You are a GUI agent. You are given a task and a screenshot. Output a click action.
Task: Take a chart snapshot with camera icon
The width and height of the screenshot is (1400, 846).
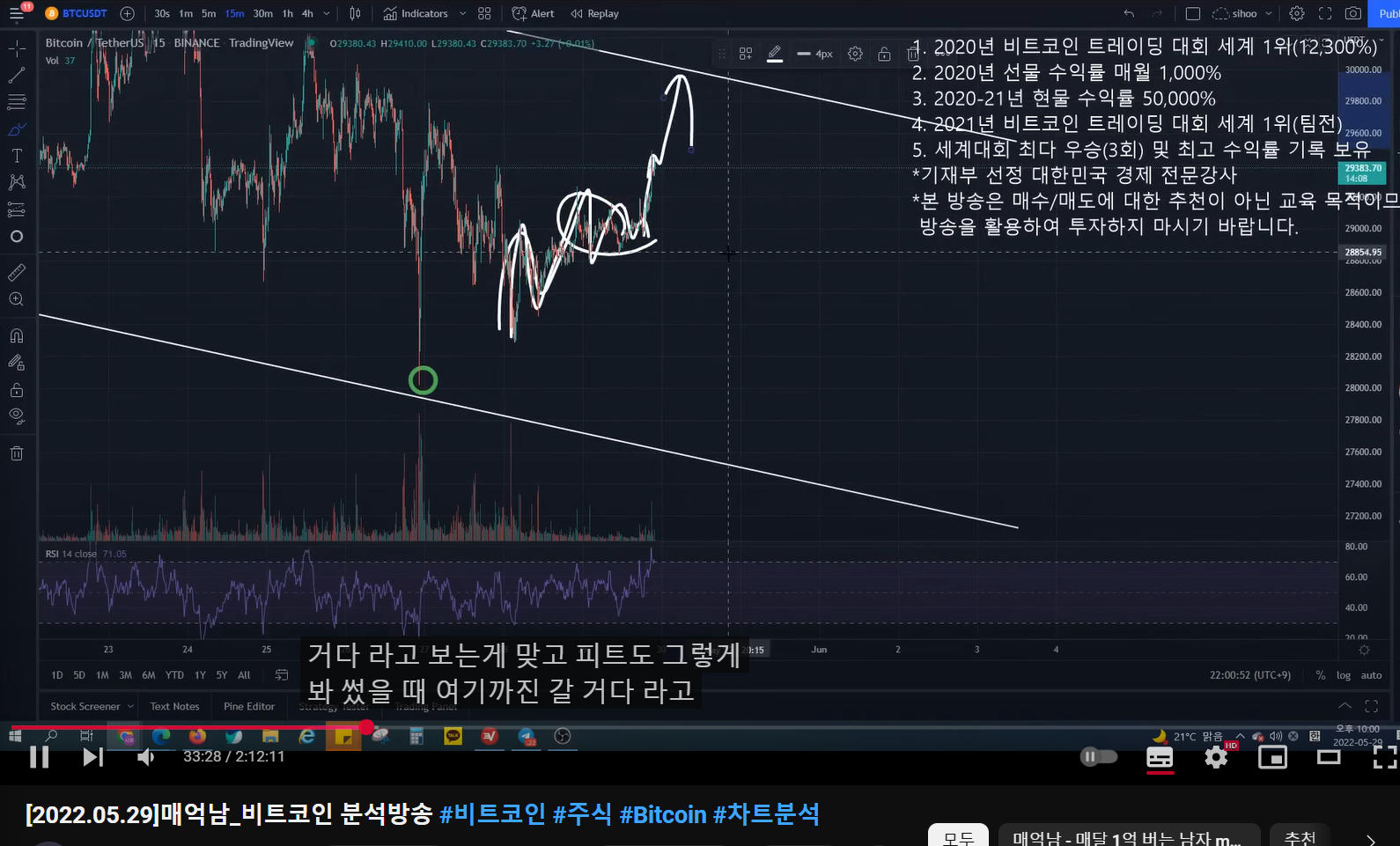(x=1353, y=13)
